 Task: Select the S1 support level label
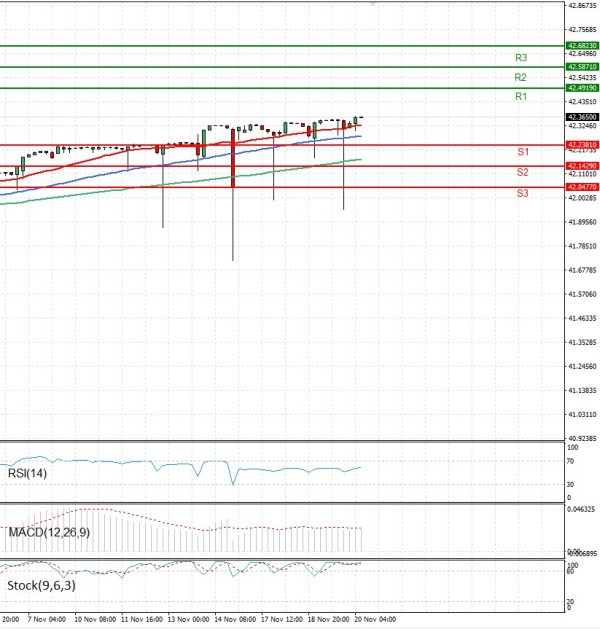tap(523, 152)
